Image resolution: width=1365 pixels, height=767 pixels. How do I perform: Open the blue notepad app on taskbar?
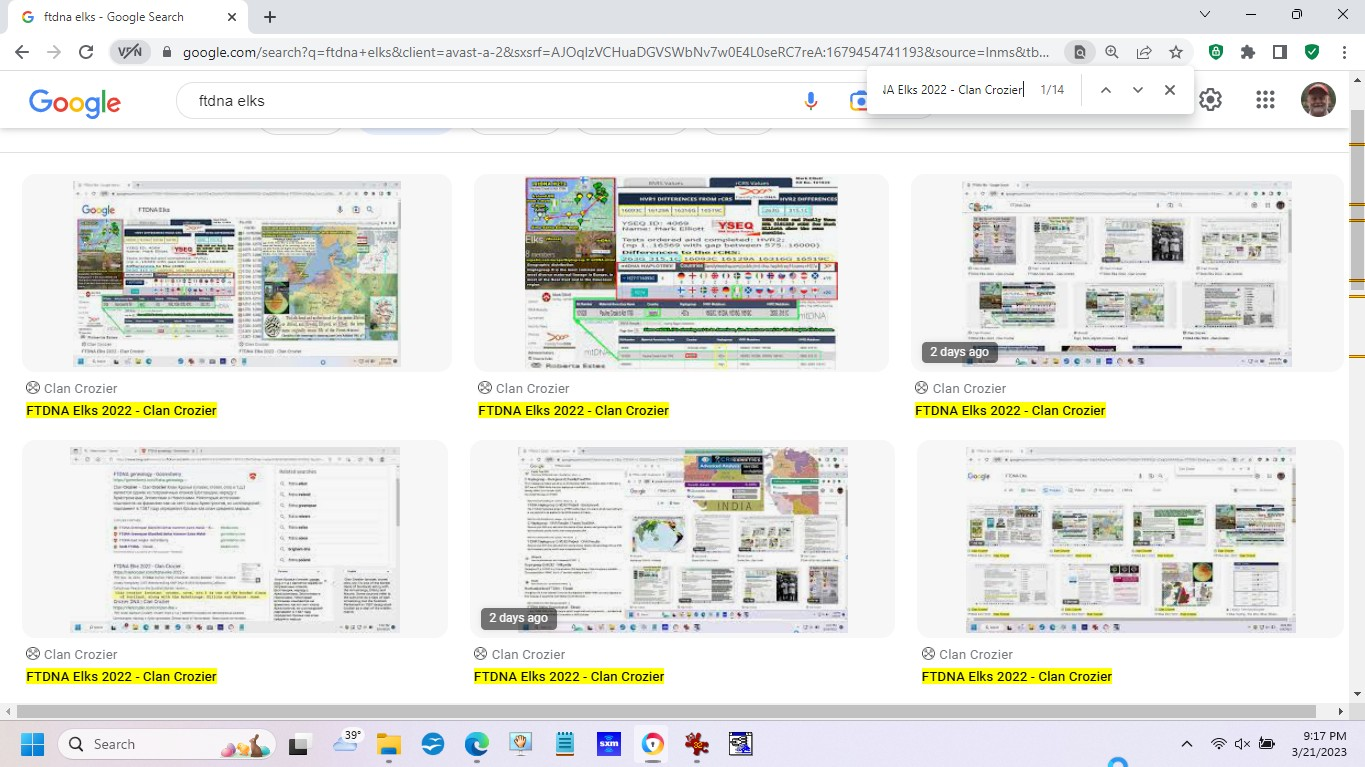tap(565, 744)
